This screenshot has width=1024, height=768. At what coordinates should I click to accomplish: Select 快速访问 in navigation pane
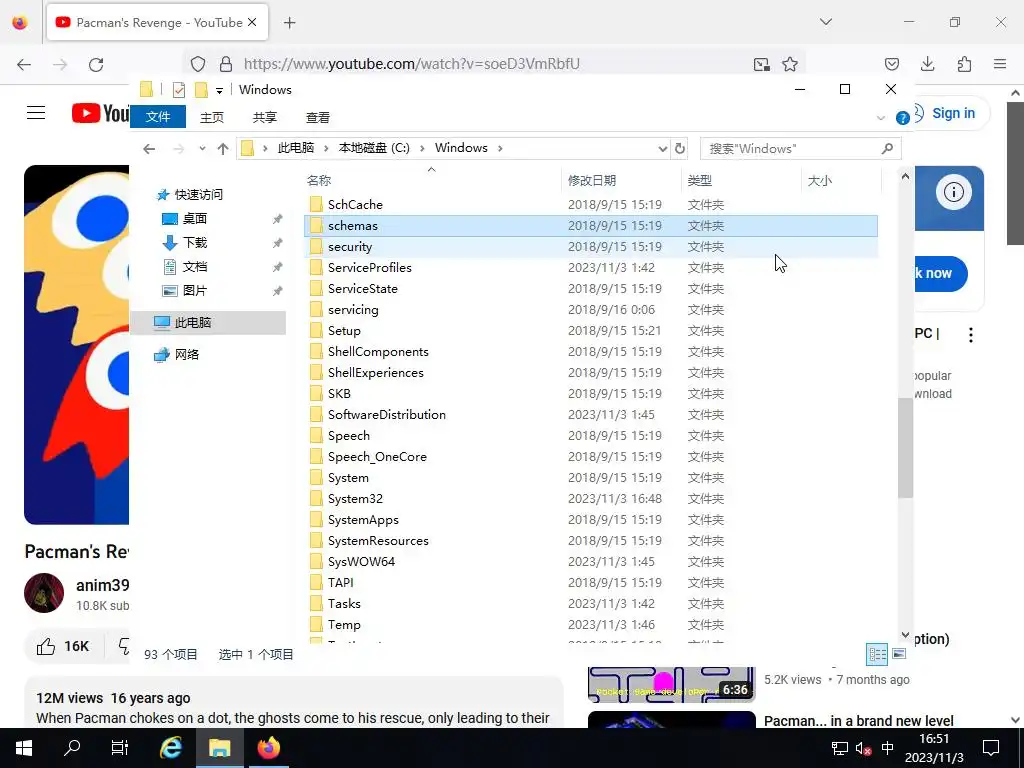click(199, 195)
